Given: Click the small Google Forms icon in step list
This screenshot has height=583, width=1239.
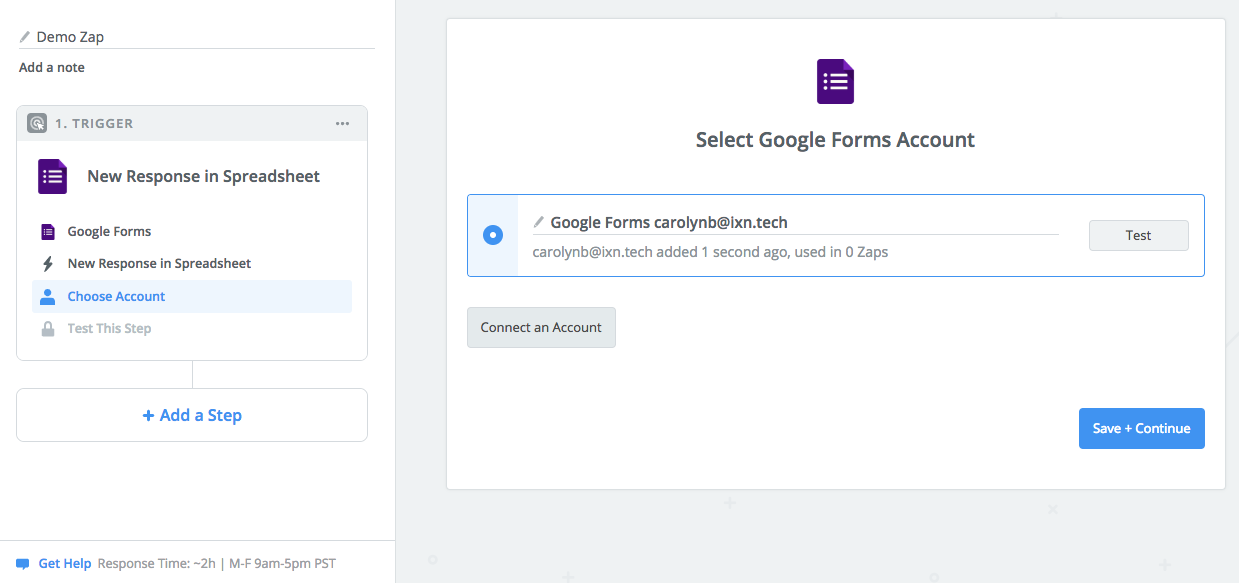Looking at the screenshot, I should pos(47,232).
